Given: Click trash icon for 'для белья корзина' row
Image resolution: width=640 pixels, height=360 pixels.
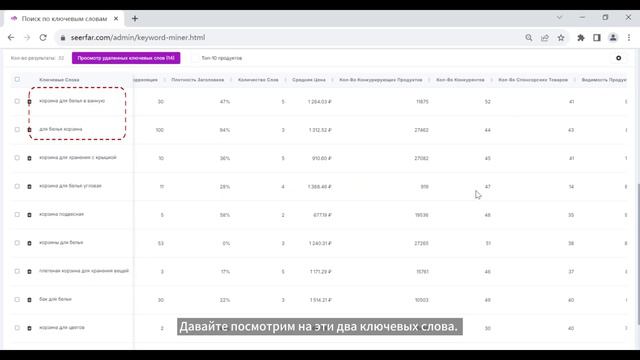Looking at the screenshot, I should tap(29, 130).
